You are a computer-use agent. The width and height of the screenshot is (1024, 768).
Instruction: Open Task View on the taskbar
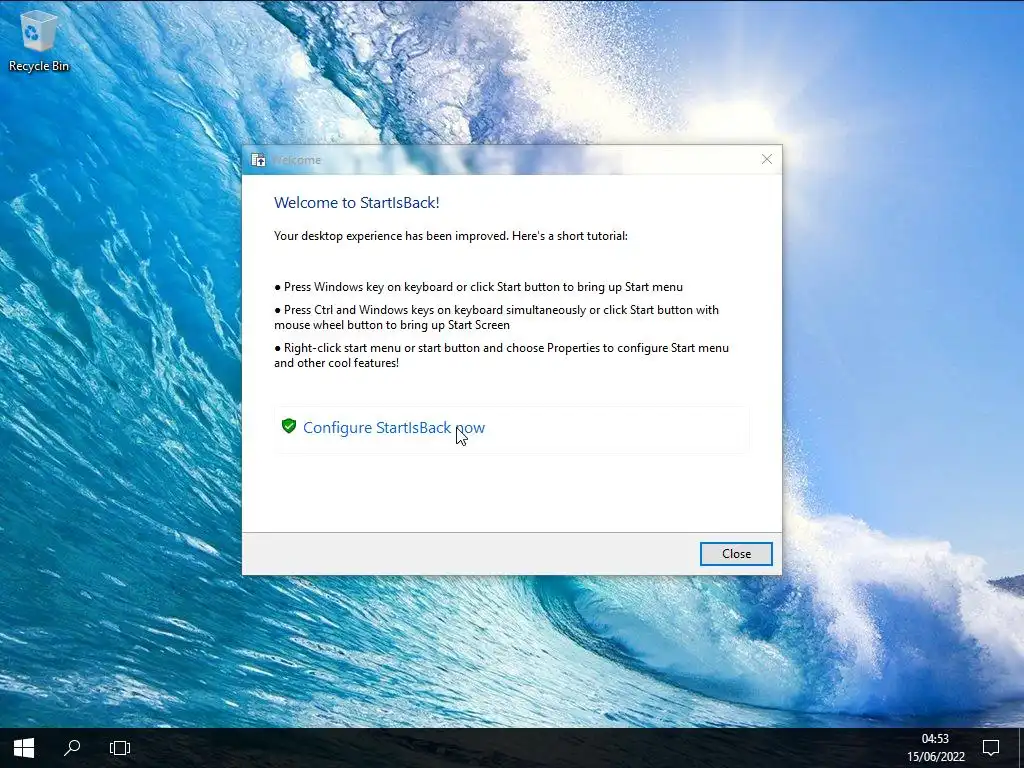click(x=120, y=748)
